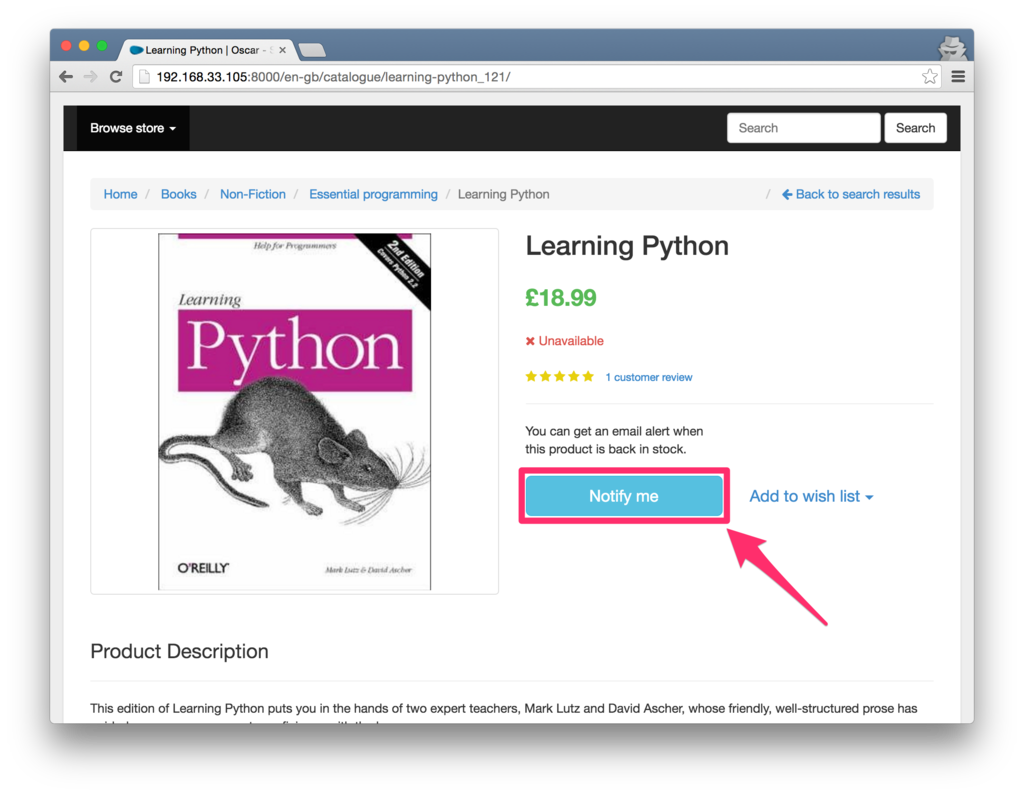Click the Unavailable status text
Image resolution: width=1024 pixels, height=795 pixels.
(564, 341)
